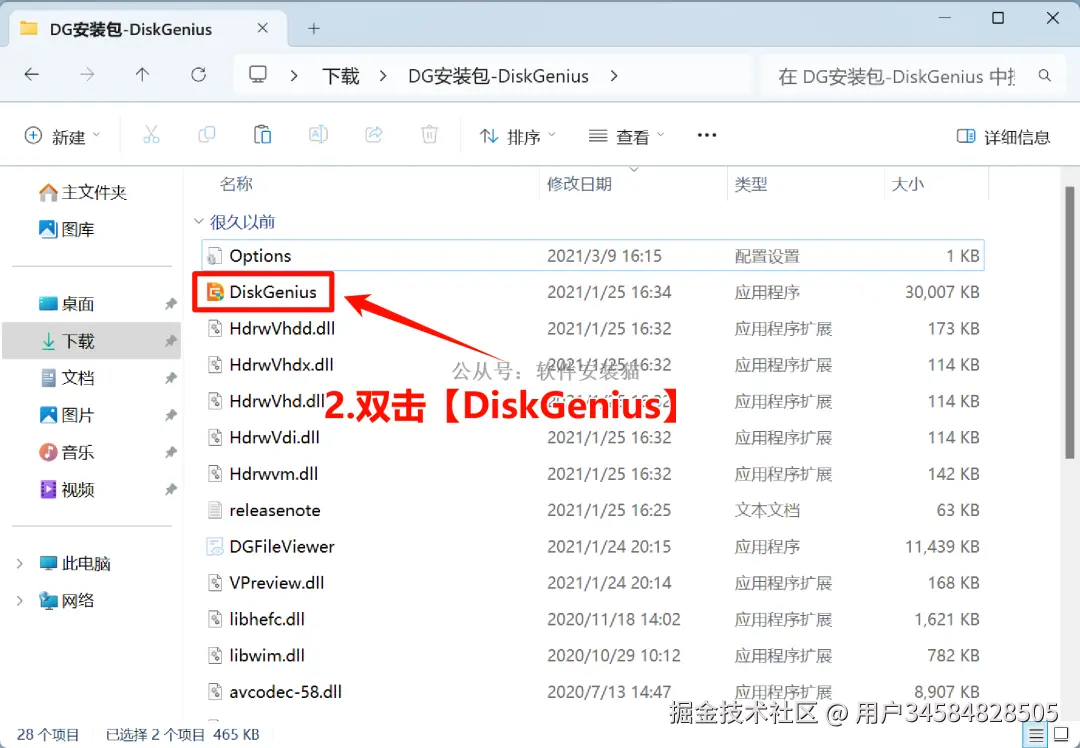Viewport: 1080px width, 748px height.
Task: Click the 2021/3/9 16:15 date cell
Action: pos(604,256)
